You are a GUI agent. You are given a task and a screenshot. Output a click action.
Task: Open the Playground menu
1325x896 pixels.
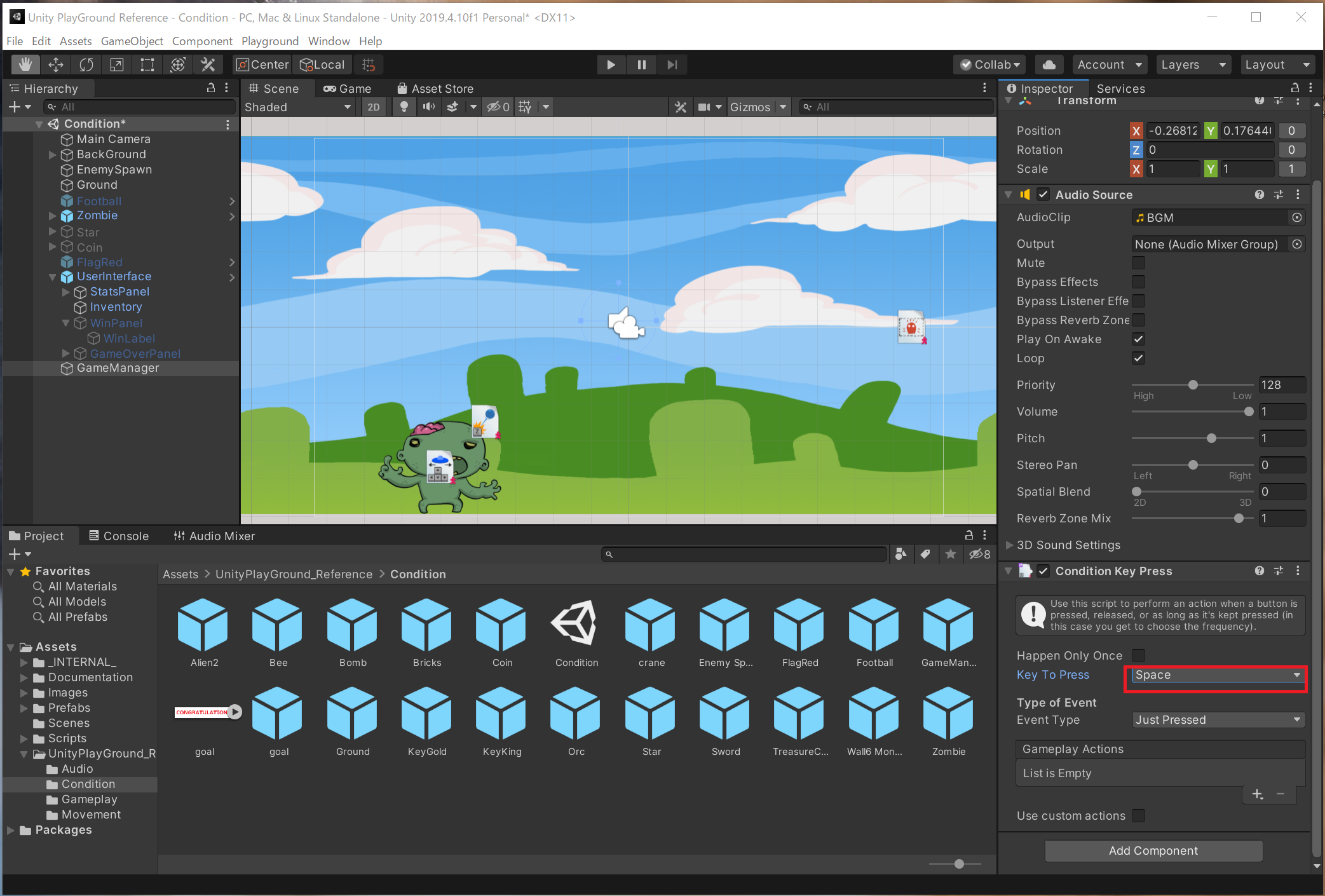click(269, 41)
